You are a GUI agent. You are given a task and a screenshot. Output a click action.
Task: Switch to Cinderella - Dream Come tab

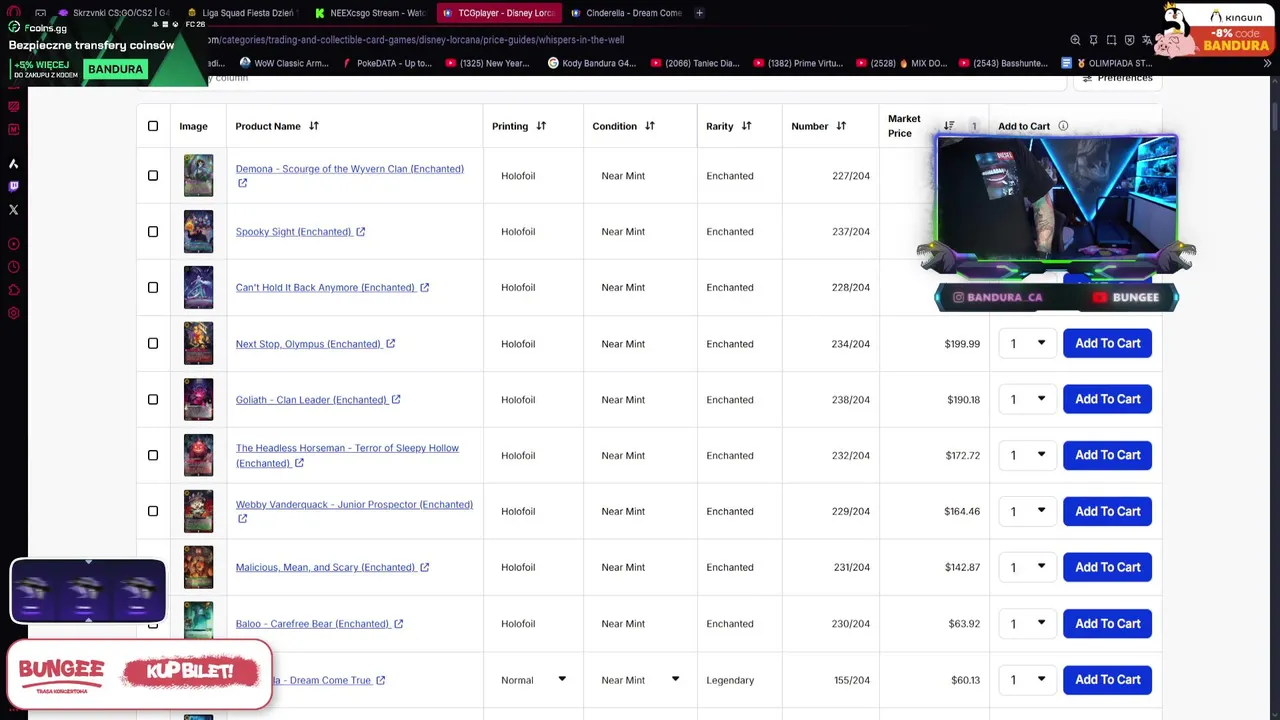[x=625, y=13]
